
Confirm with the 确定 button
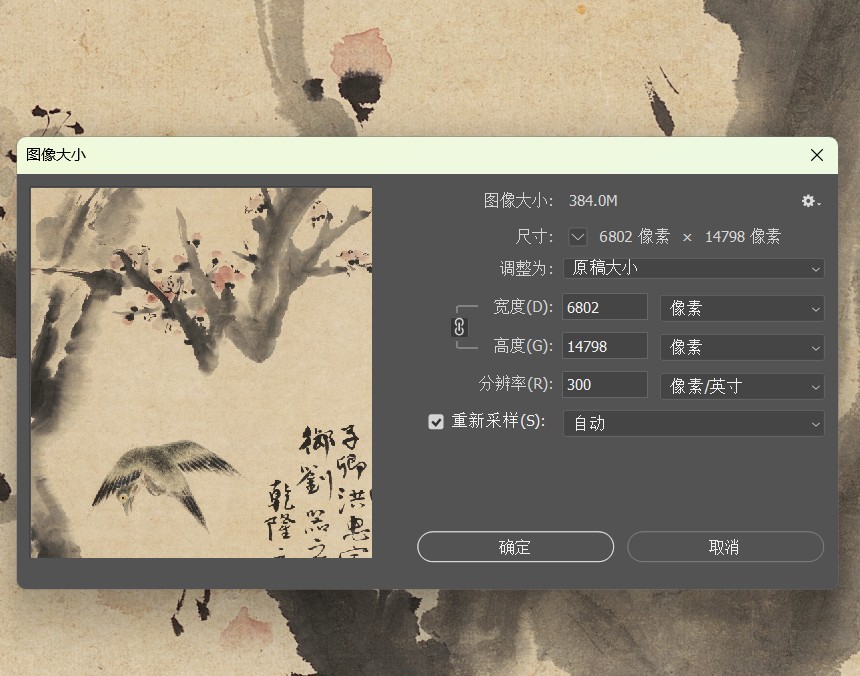(515, 547)
